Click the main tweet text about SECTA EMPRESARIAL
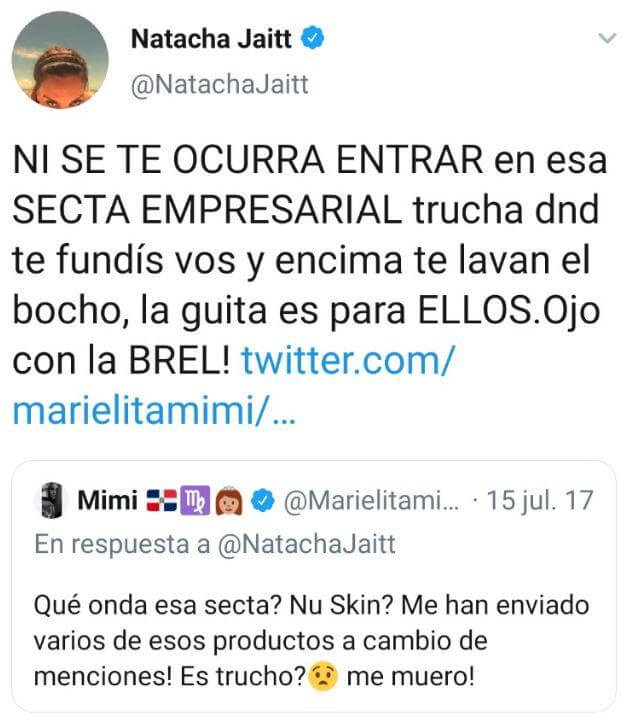Viewport: 627px width, 723px height. click(x=309, y=260)
